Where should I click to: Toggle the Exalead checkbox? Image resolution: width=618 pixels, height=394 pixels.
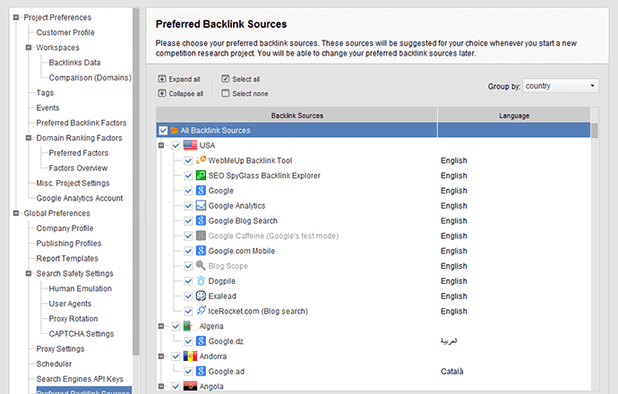pyautogui.click(x=188, y=296)
